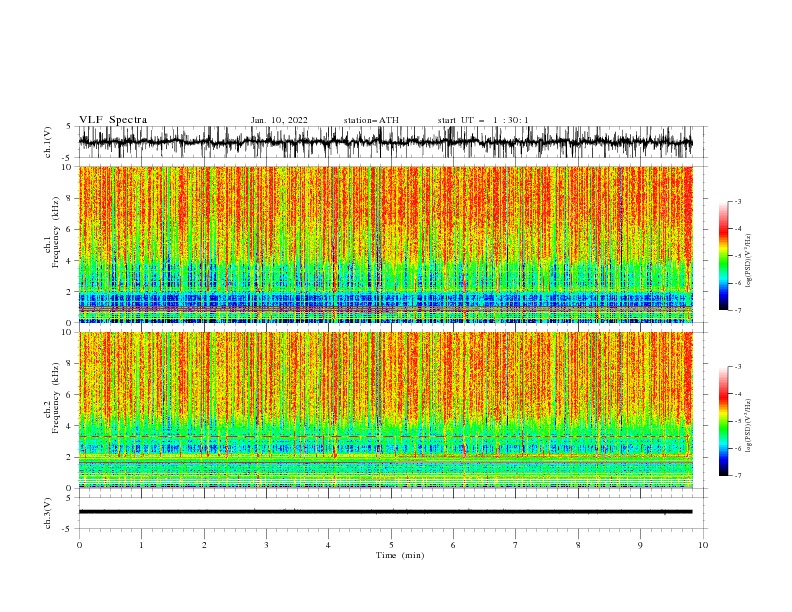Click time axis tick label '9'
This screenshot has height=612, width=792.
(x=640, y=545)
